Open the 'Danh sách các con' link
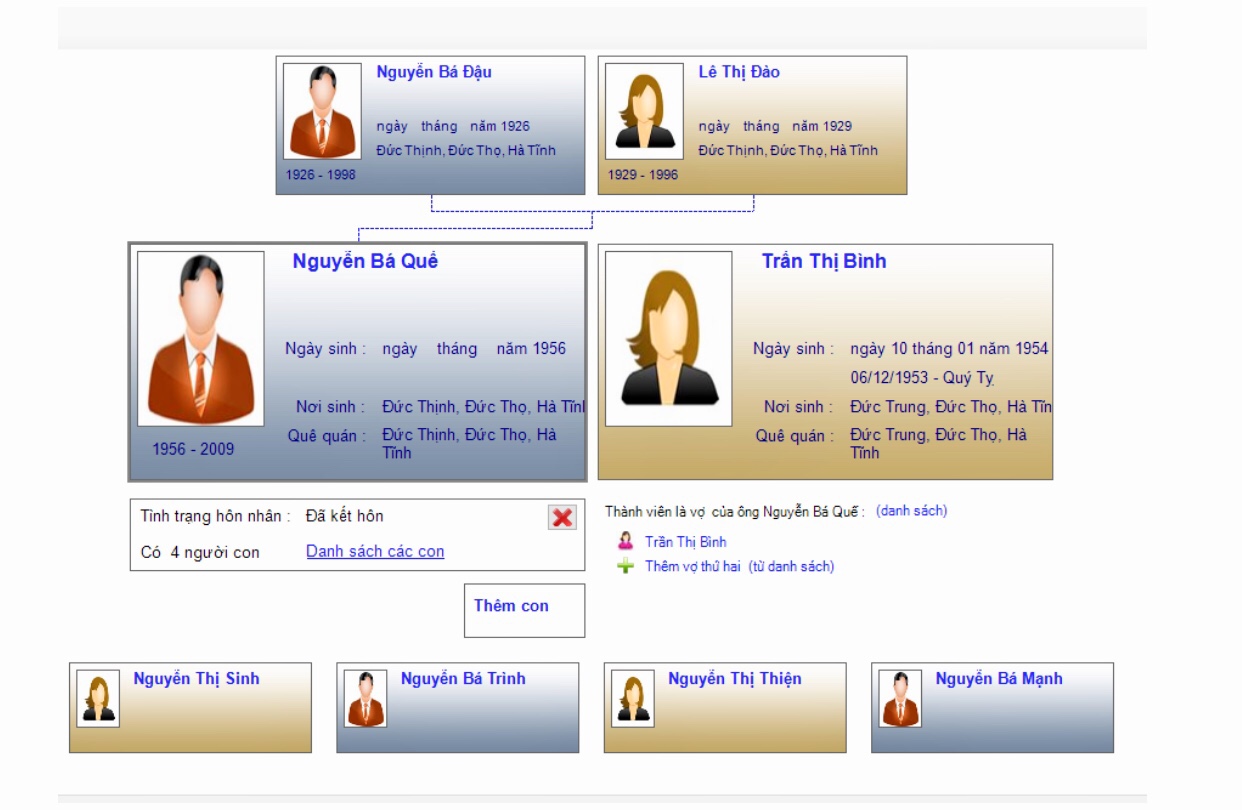The image size is (1242, 810). click(x=375, y=551)
